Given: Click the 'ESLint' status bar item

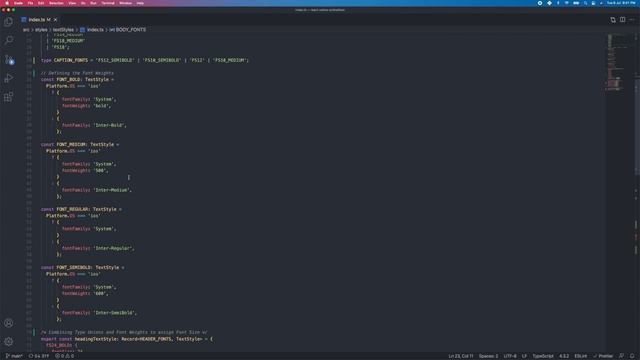Looking at the screenshot, I should pos(580,356).
